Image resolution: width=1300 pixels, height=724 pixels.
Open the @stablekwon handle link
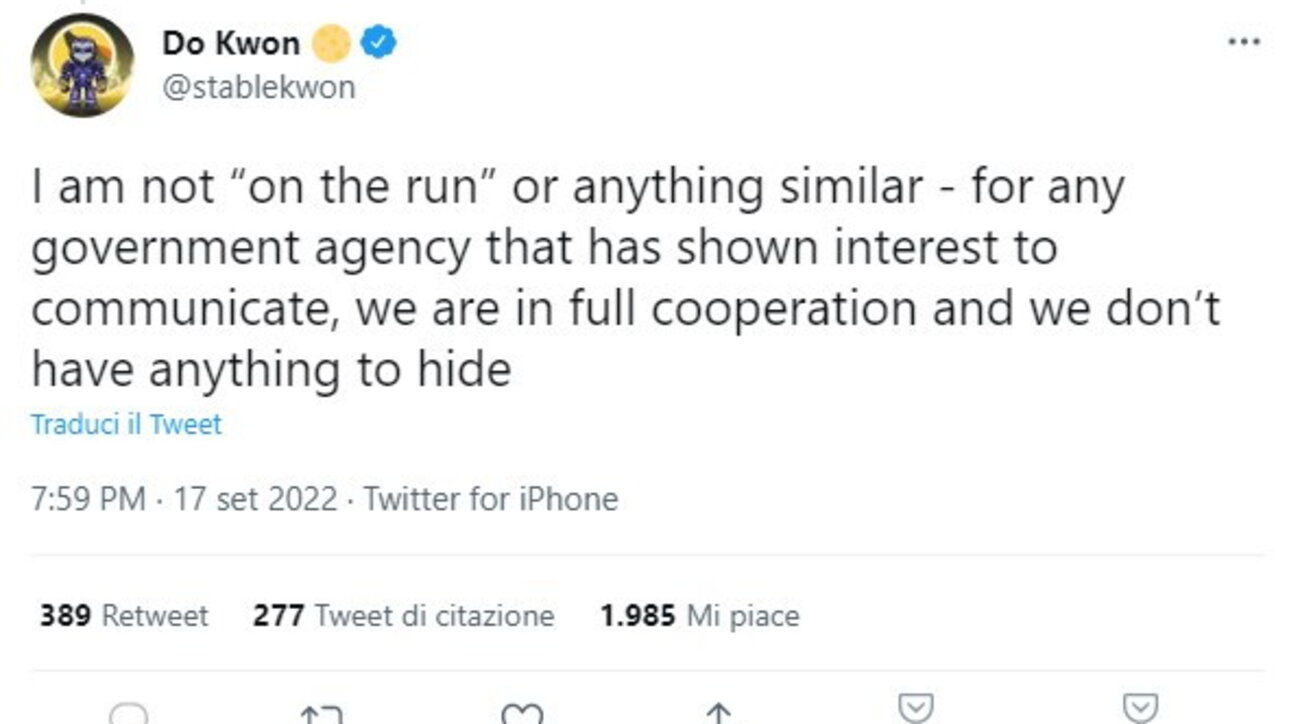(x=258, y=87)
